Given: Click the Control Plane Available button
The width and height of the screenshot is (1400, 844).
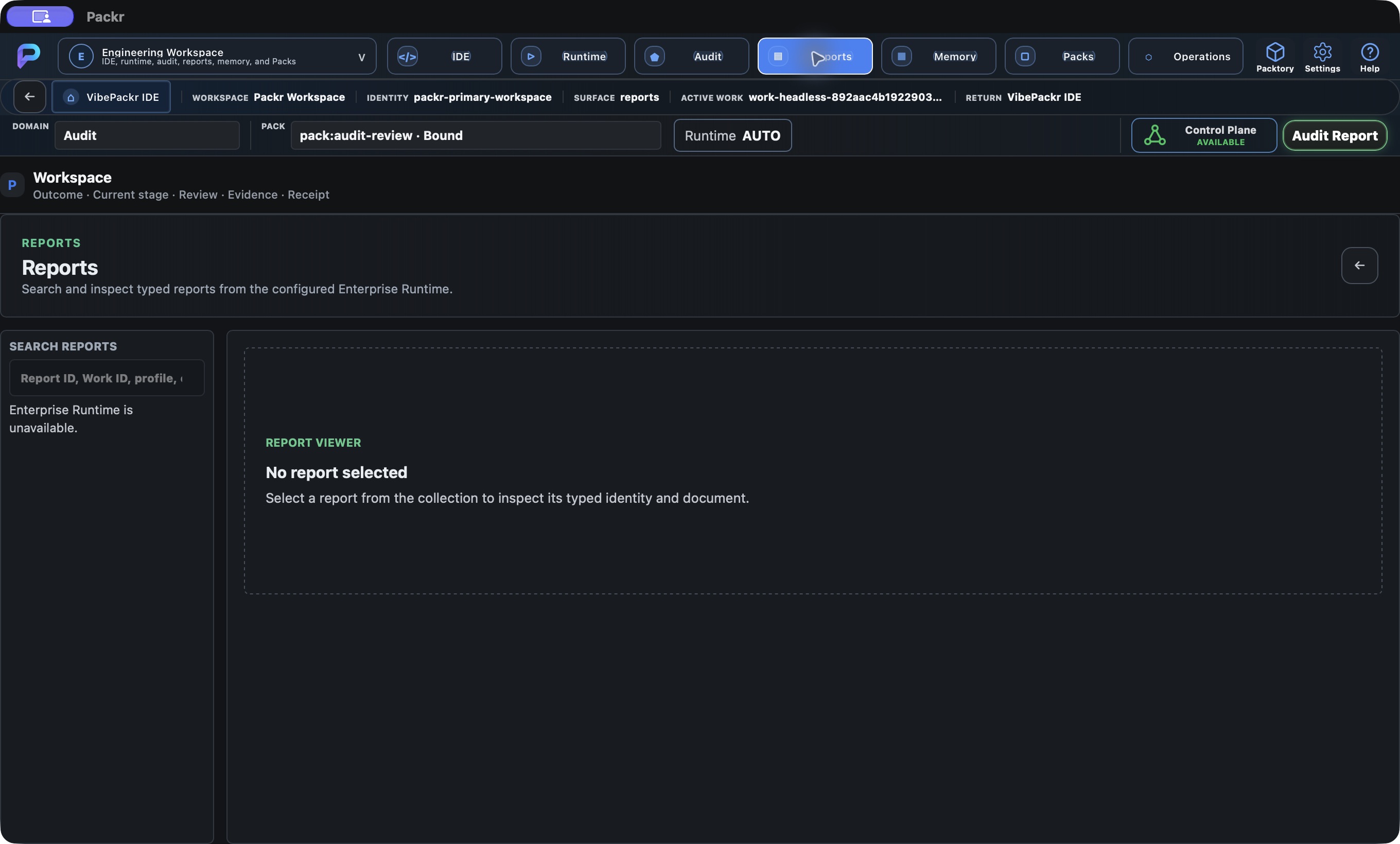Looking at the screenshot, I should click(x=1204, y=135).
